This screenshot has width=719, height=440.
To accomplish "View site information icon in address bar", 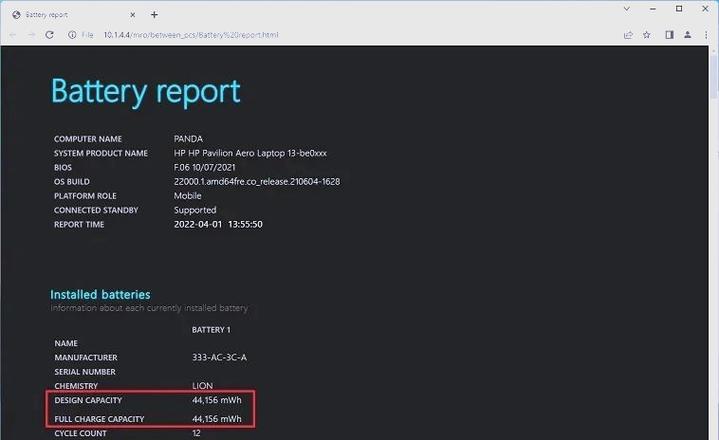I will 72,35.
